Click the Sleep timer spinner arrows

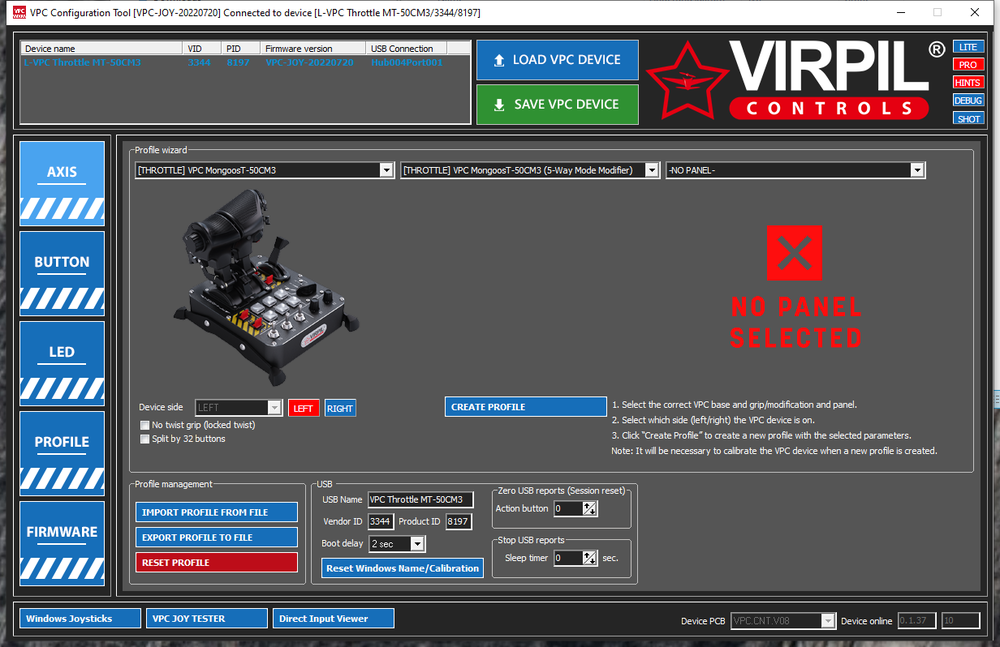[590, 558]
